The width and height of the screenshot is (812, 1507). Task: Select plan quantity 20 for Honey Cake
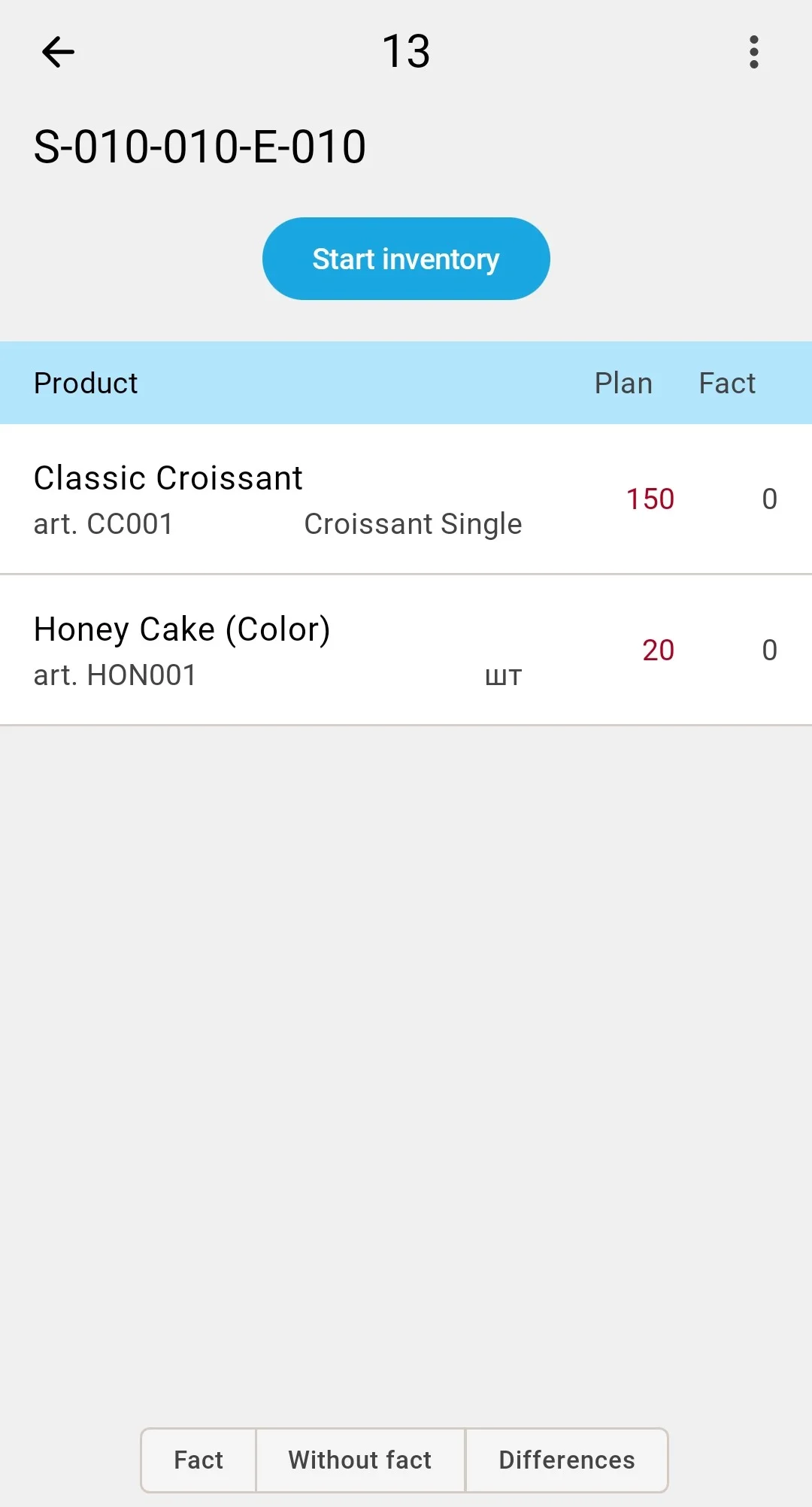pyautogui.click(x=658, y=650)
